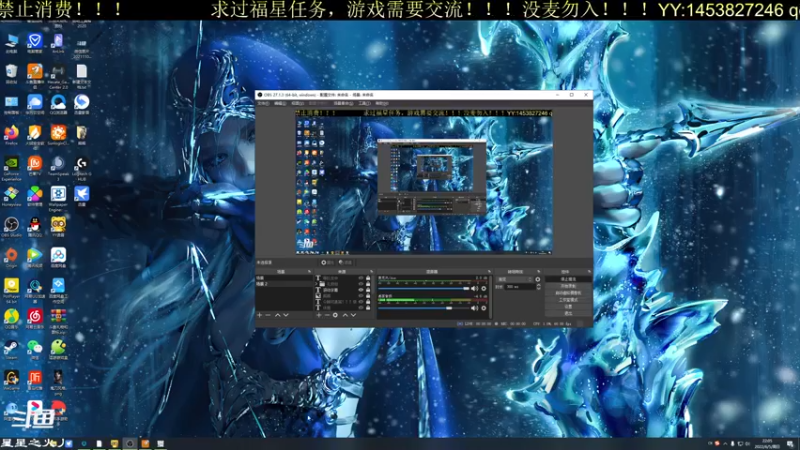Toggle visibility eye of fifth source row

pyautogui.click(x=361, y=302)
